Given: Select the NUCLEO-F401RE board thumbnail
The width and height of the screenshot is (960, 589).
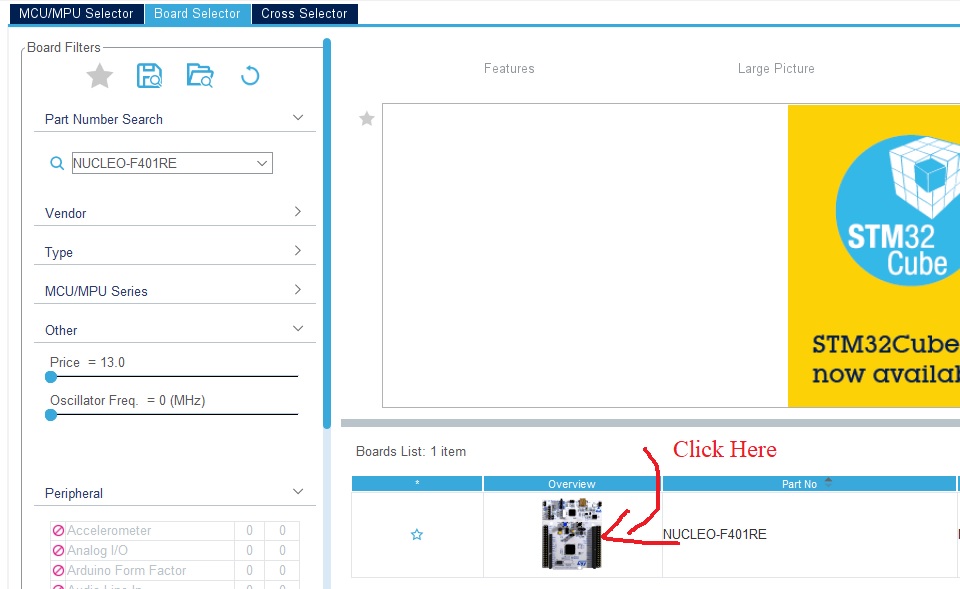Looking at the screenshot, I should pyautogui.click(x=572, y=535).
